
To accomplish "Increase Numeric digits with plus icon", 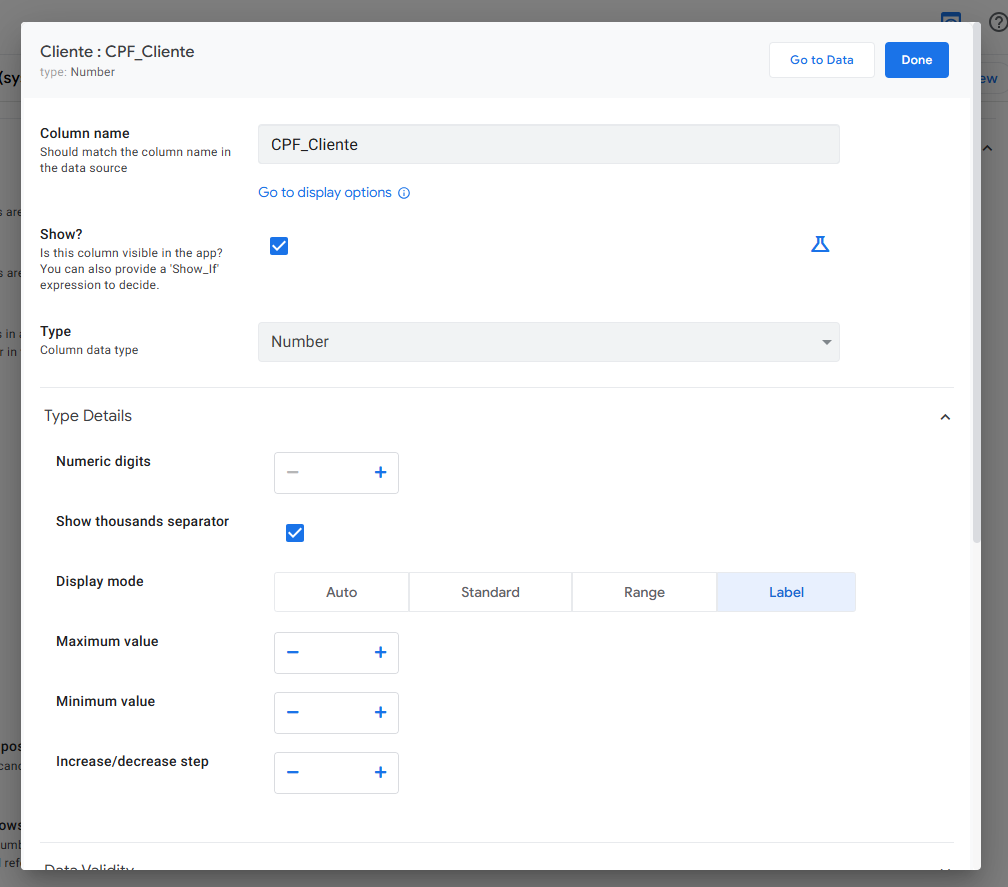I will [x=380, y=473].
